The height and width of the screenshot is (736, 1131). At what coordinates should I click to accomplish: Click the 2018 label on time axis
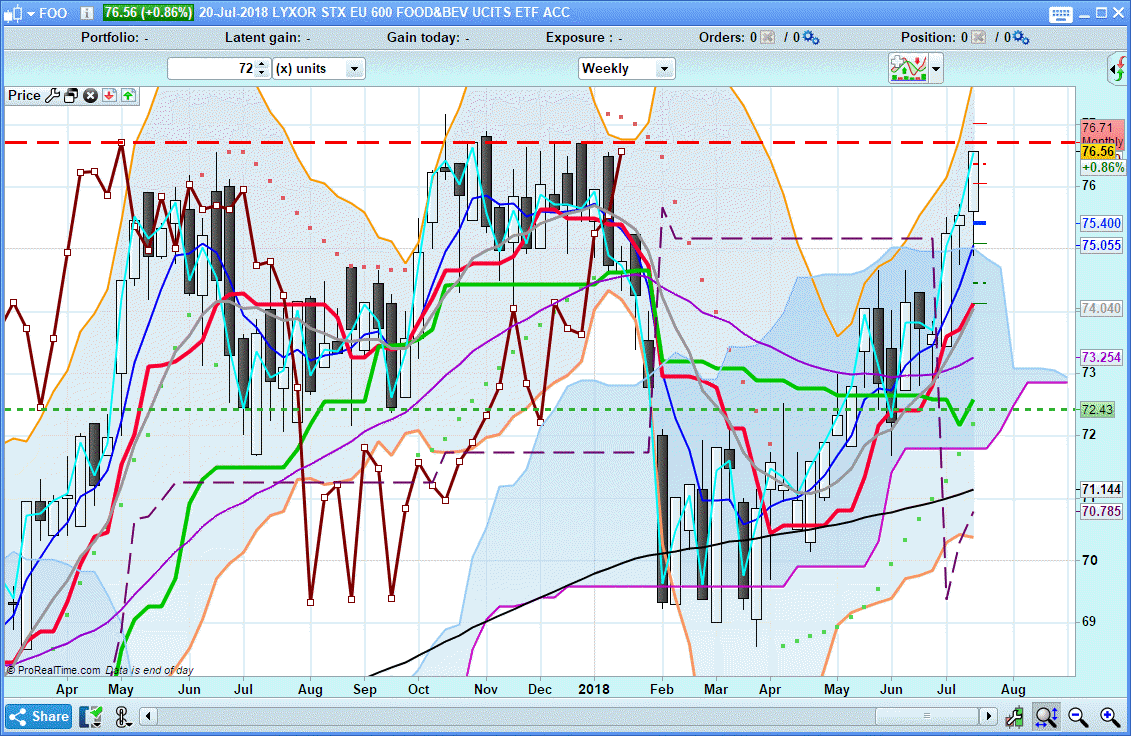[x=594, y=689]
